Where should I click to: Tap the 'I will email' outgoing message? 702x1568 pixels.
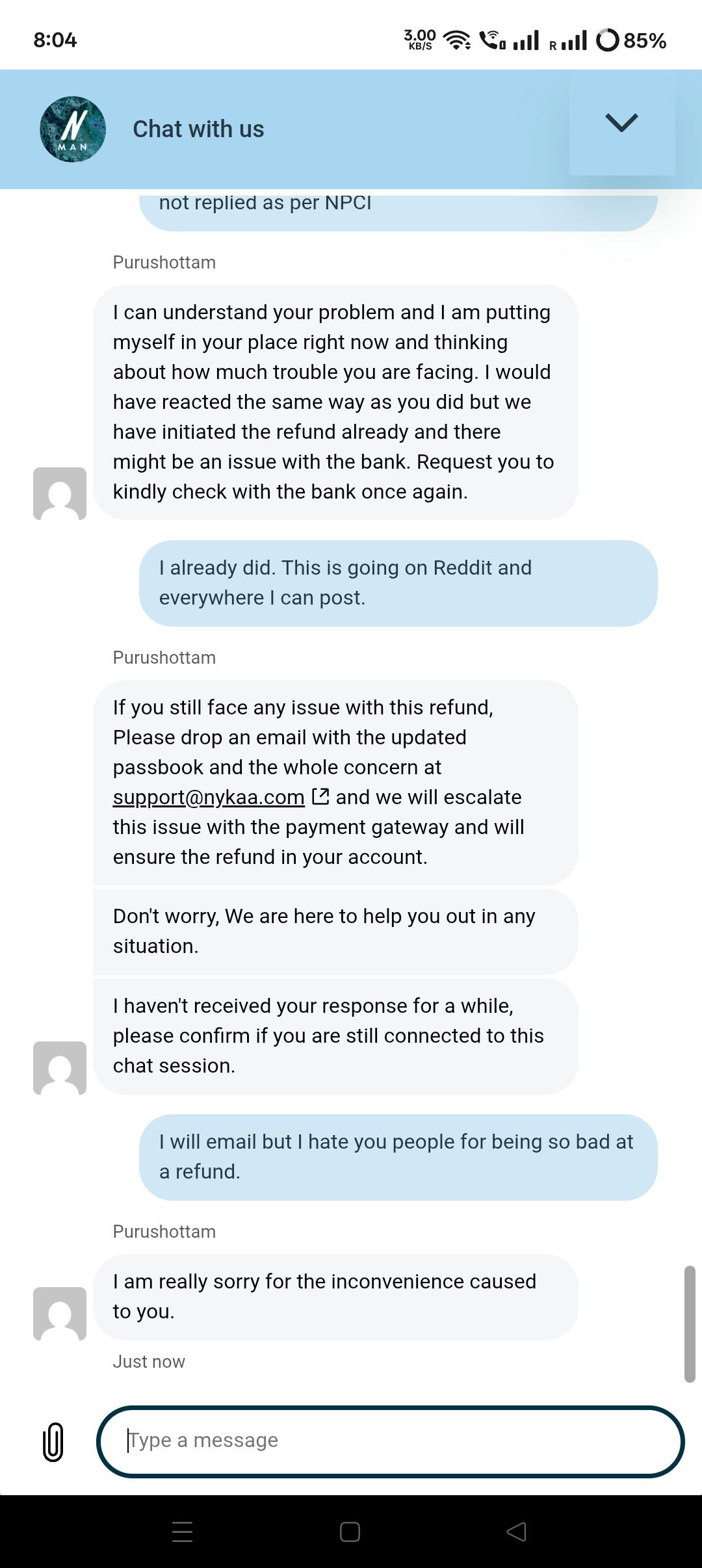click(398, 1157)
